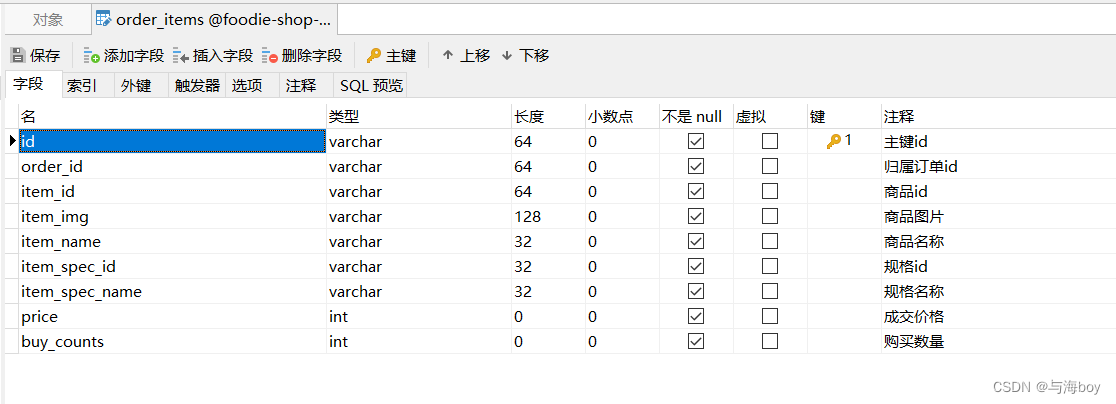Click the 小数点 column header
The height and width of the screenshot is (404, 1116).
[x=622, y=116]
